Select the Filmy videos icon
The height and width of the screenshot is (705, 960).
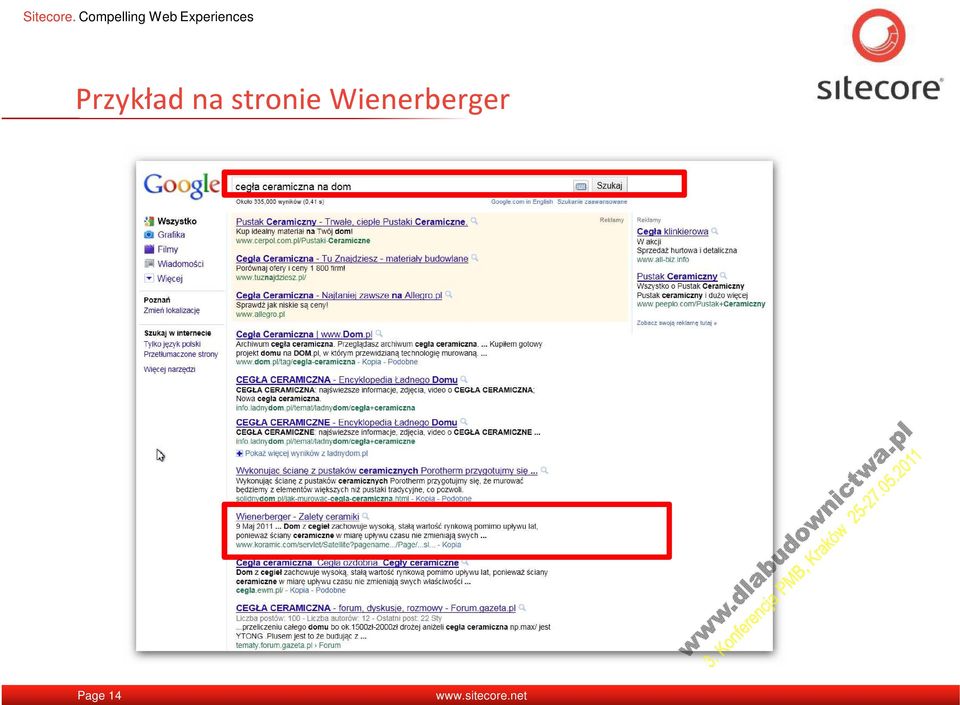point(149,249)
